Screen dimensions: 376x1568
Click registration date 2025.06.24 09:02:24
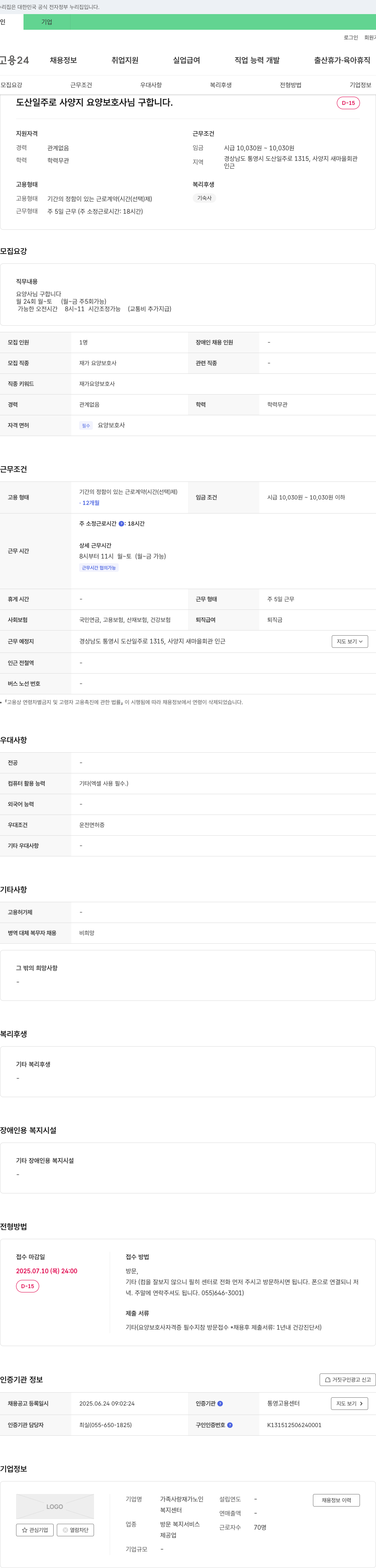(107, 1404)
